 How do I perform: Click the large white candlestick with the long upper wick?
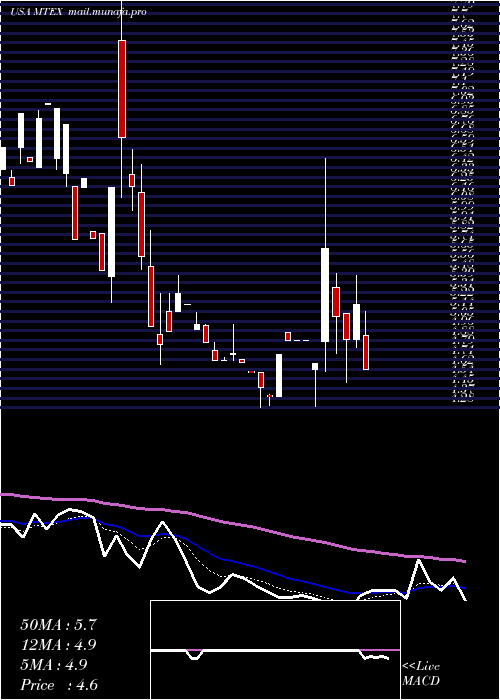click(x=325, y=295)
